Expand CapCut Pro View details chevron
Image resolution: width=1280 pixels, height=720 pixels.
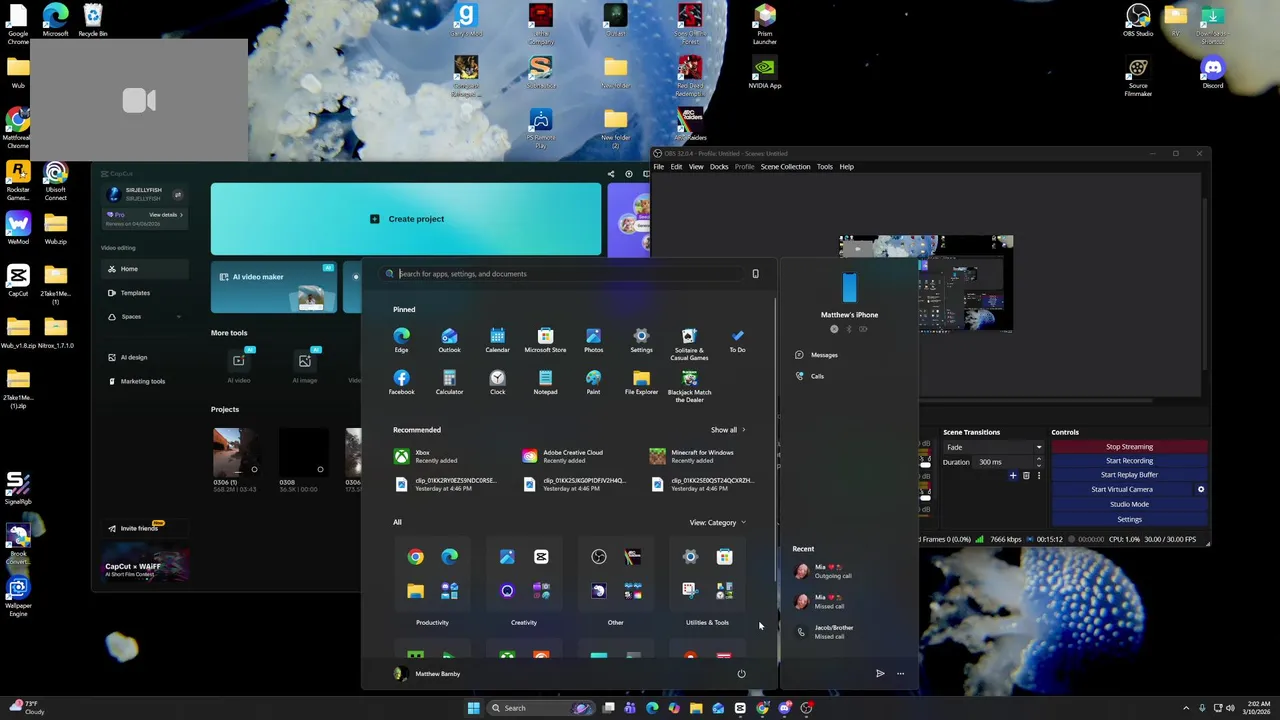(x=182, y=215)
